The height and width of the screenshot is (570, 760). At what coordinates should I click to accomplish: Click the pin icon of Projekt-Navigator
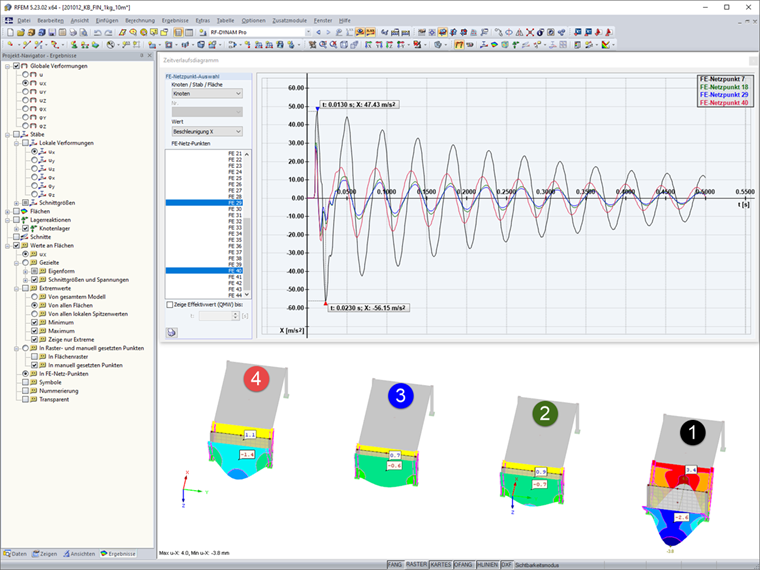pos(142,56)
